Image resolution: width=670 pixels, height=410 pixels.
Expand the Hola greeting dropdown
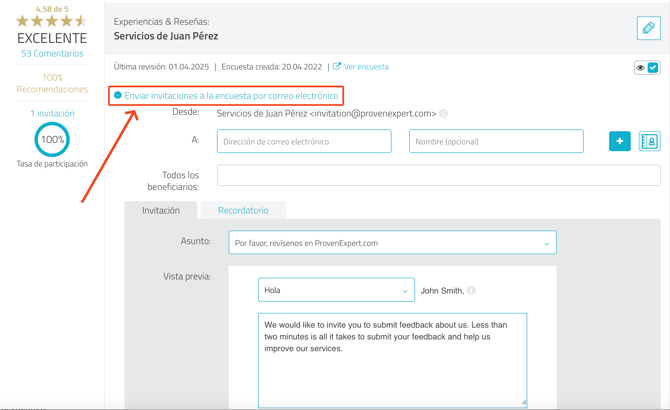[x=336, y=290]
